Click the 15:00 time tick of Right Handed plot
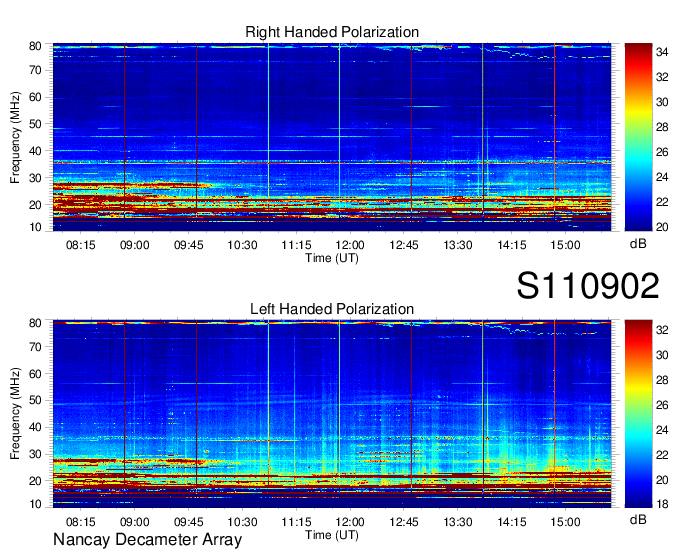Image resolution: width=680 pixels, height=552 pixels. [566, 245]
